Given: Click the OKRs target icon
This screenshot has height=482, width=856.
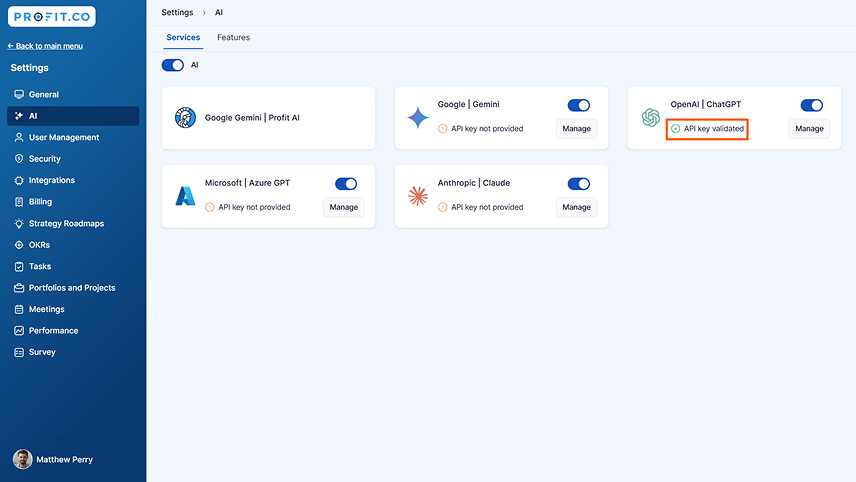Looking at the screenshot, I should point(19,245).
